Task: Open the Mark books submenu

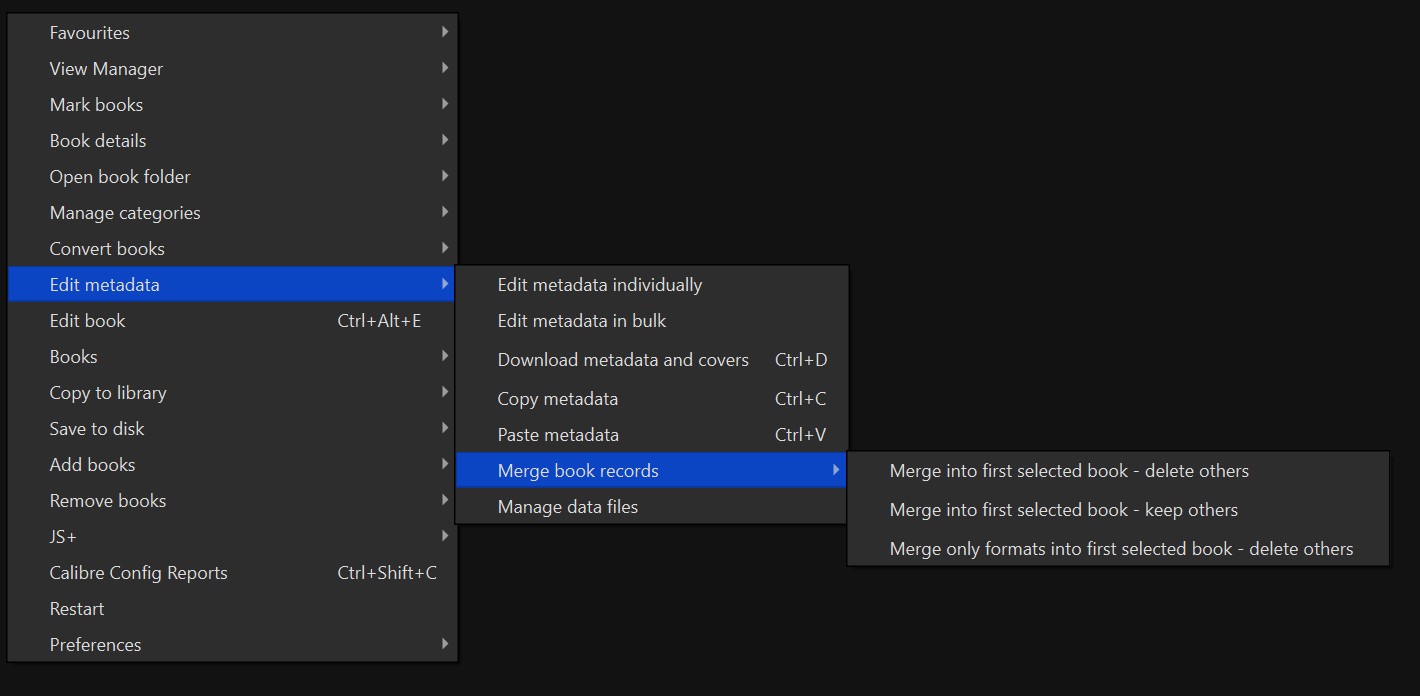Action: 96,105
